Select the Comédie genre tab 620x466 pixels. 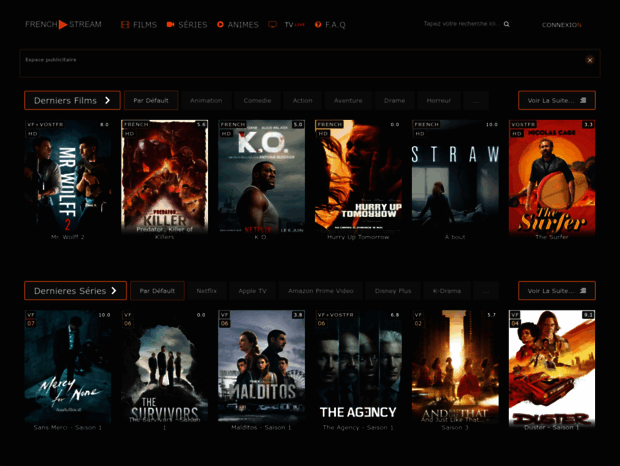tap(257, 100)
